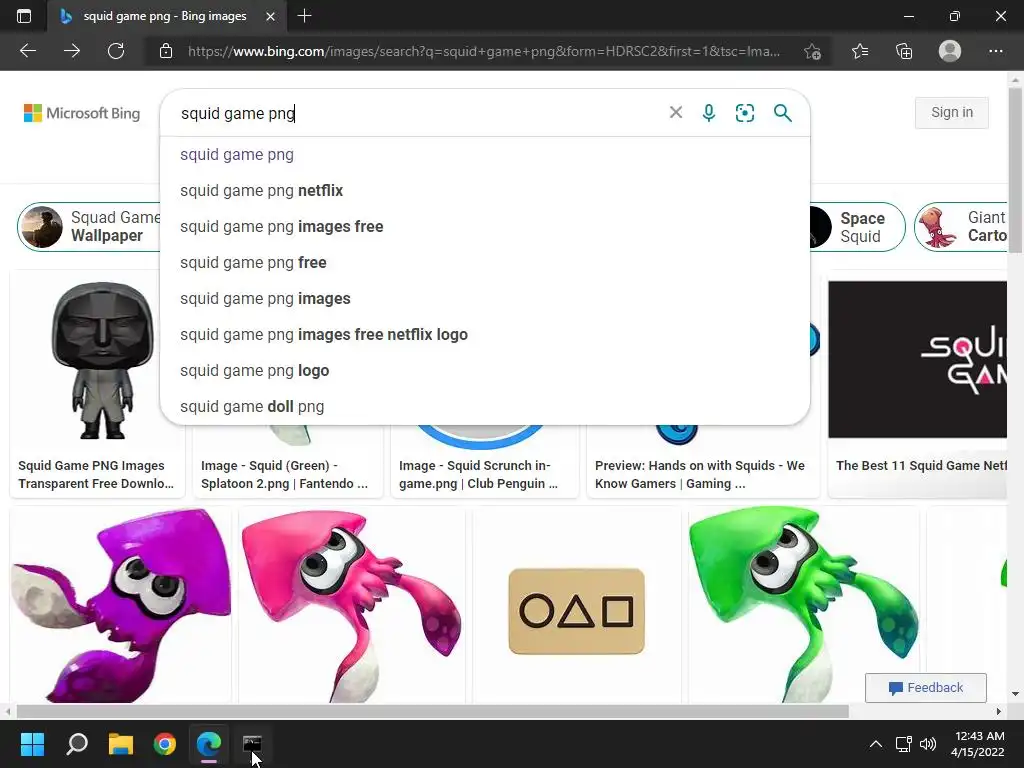Select the Giant Cartoon squid chip
The height and width of the screenshot is (768, 1024).
pyautogui.click(x=961, y=227)
